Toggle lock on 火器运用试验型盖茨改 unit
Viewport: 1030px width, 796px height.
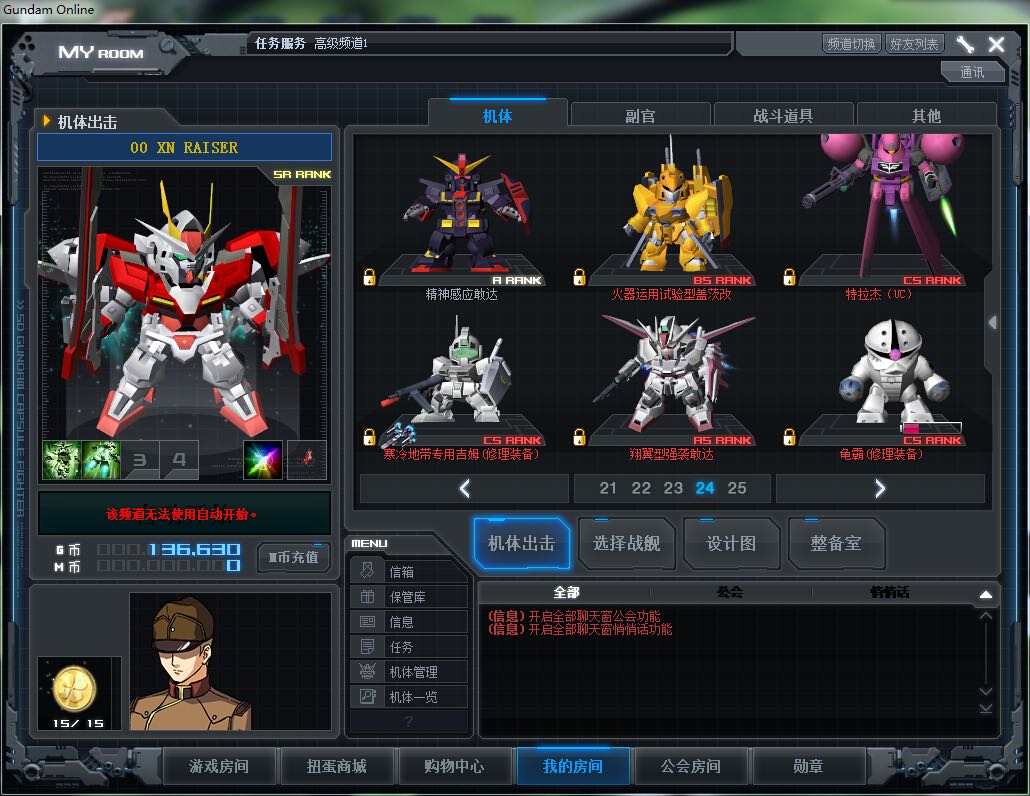579,277
